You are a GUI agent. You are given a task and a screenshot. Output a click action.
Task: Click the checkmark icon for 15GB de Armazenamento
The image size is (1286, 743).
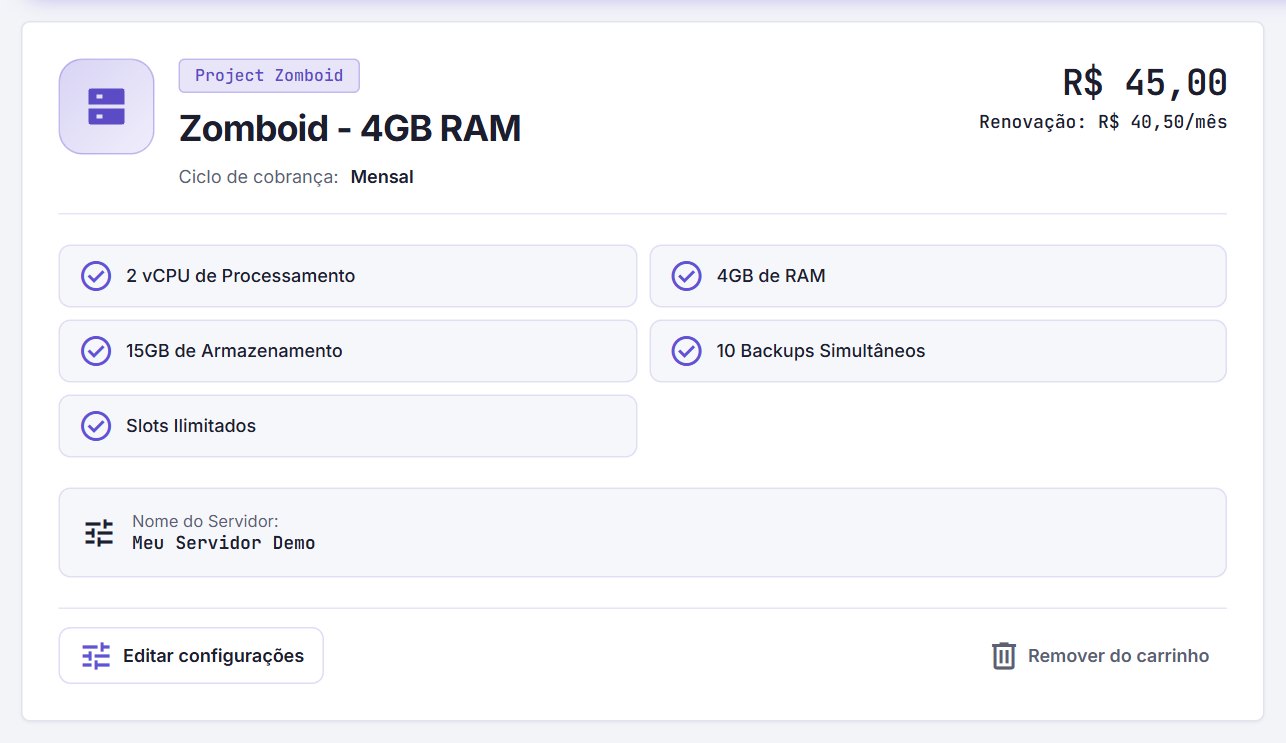(x=95, y=351)
